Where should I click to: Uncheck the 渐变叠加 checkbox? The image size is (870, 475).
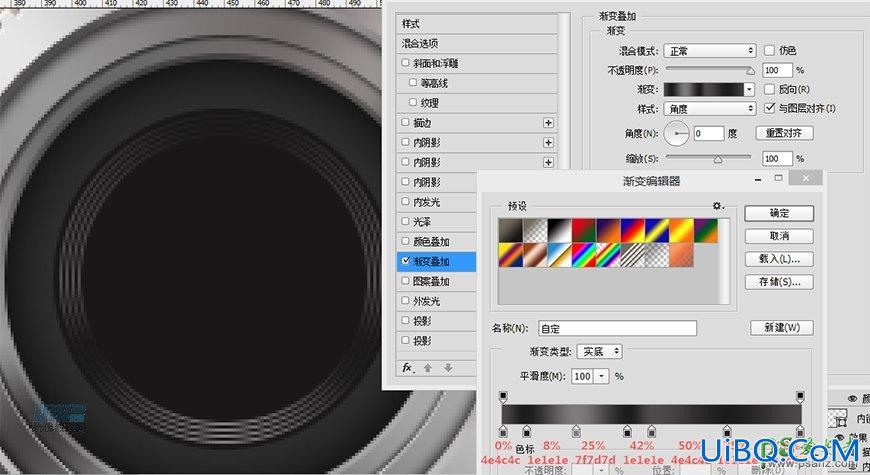point(406,261)
